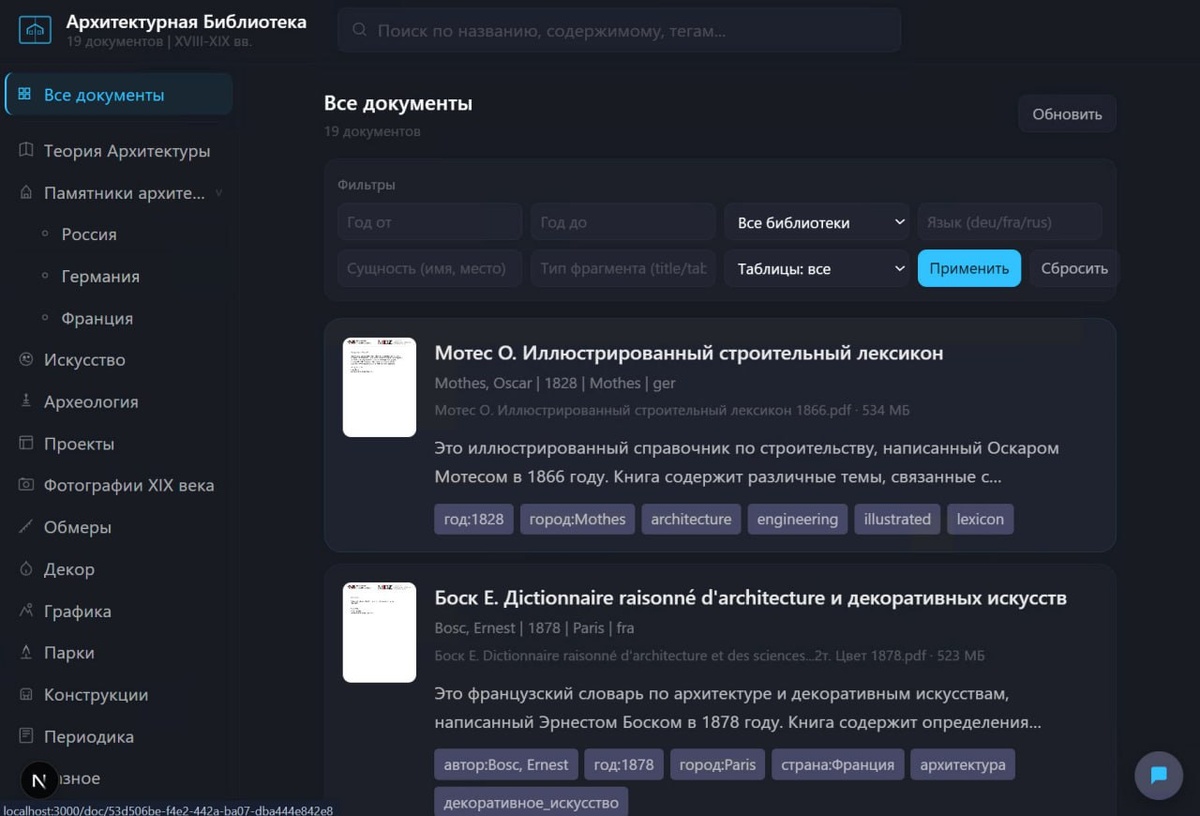This screenshot has width=1200, height=816.
Task: Click the Год от input field
Action: pos(429,222)
